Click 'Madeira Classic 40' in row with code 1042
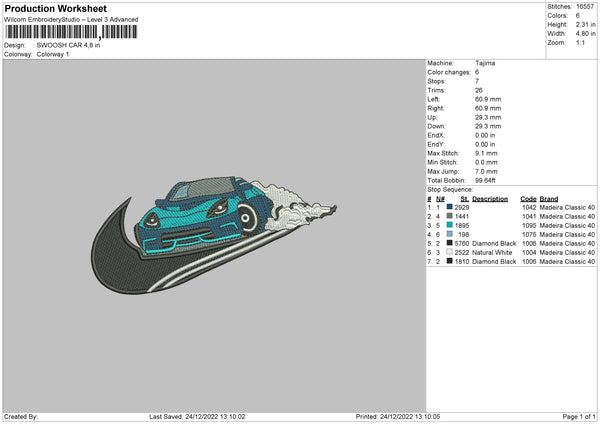The height and width of the screenshot is (424, 600). [567, 207]
